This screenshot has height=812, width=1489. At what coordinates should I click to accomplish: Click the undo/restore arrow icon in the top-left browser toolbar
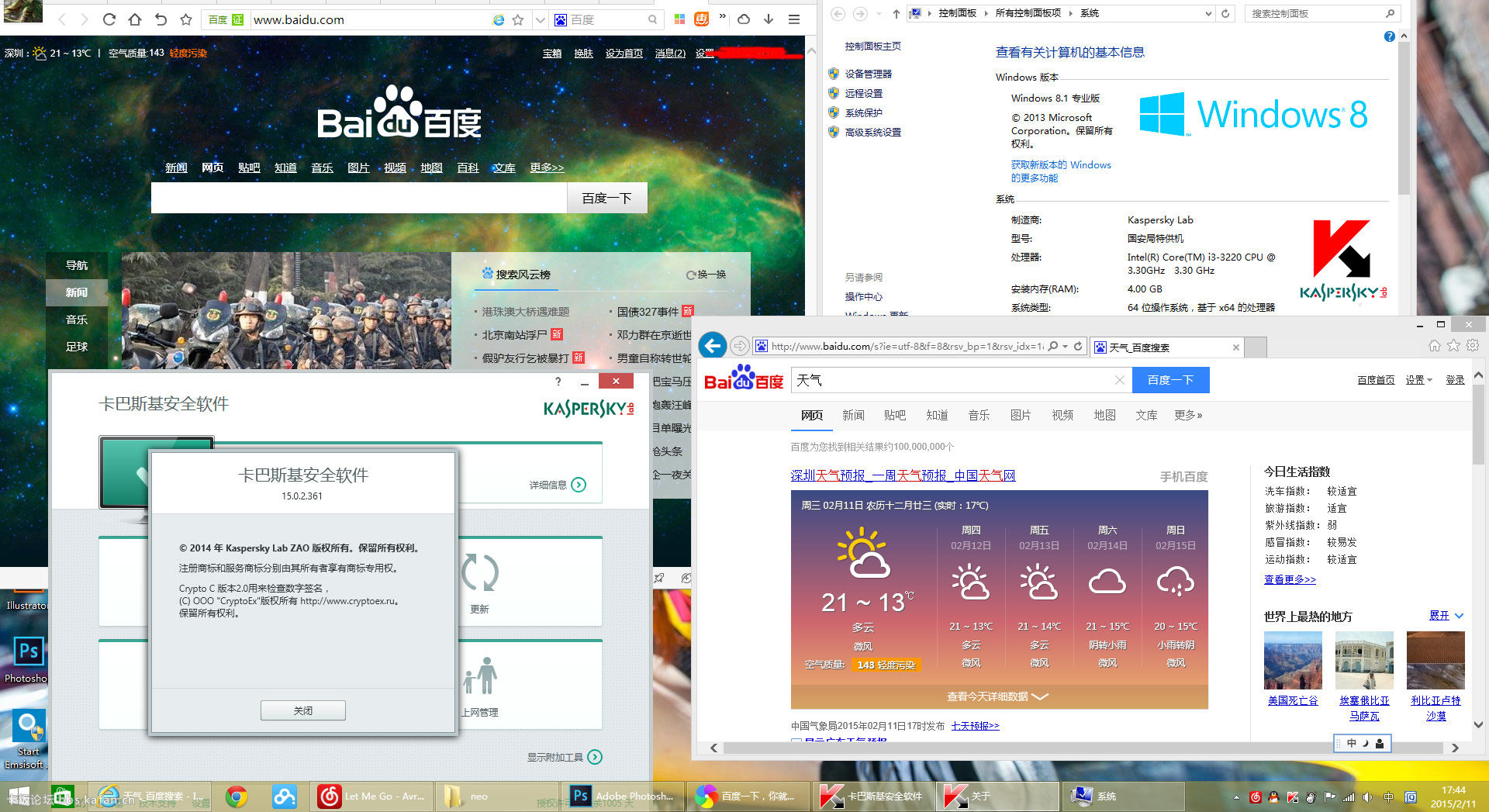(161, 19)
